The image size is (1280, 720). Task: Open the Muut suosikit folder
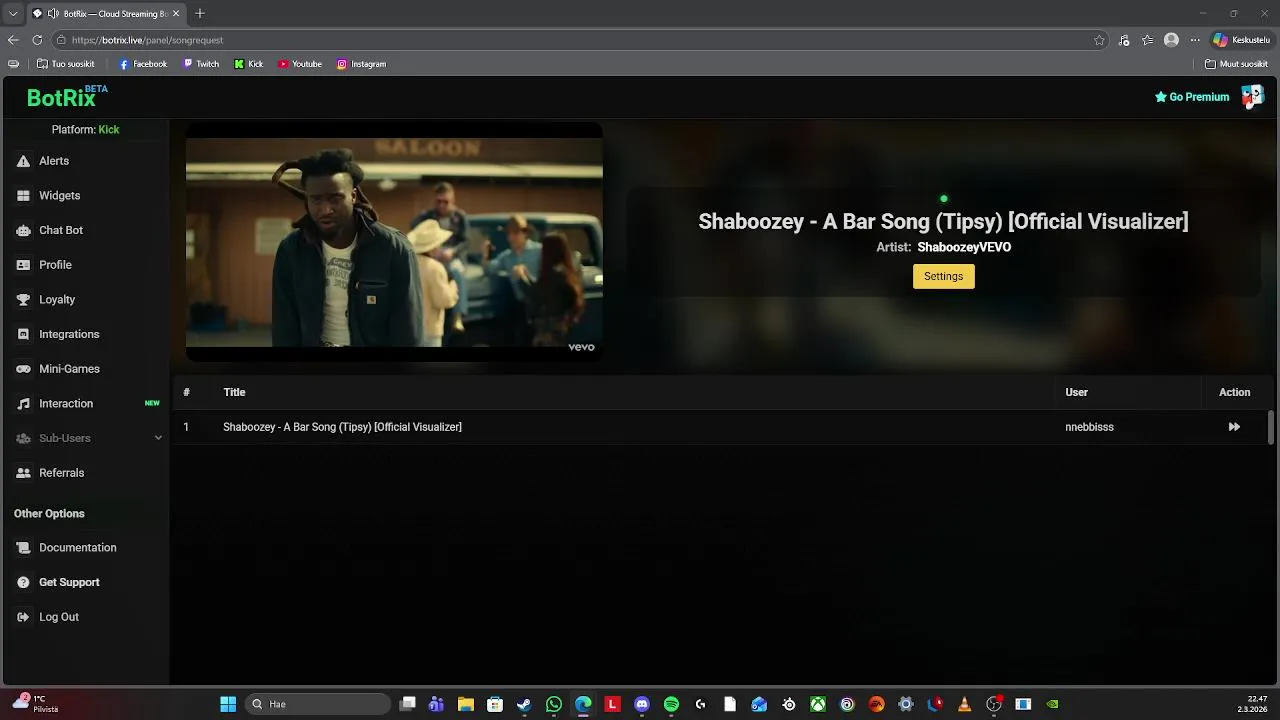coord(1237,64)
